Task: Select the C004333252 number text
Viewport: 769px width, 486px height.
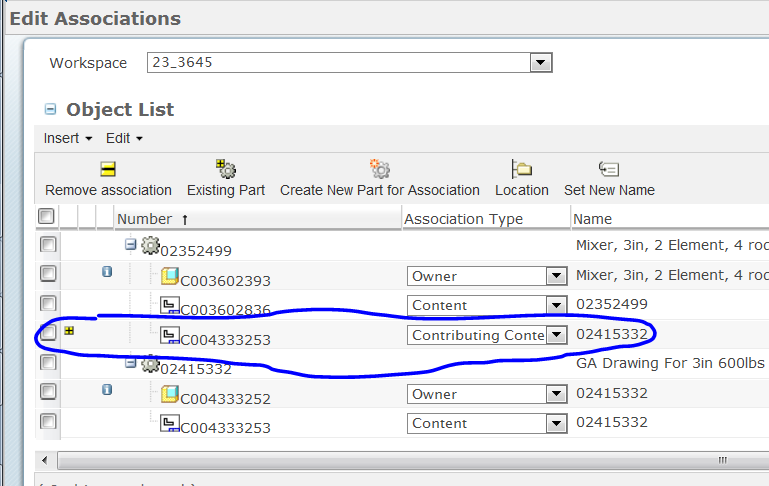Action: [226, 399]
